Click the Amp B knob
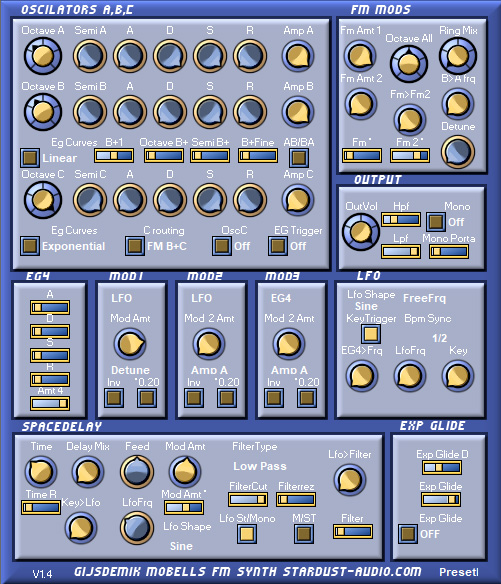The width and height of the screenshot is (501, 584). click(298, 112)
